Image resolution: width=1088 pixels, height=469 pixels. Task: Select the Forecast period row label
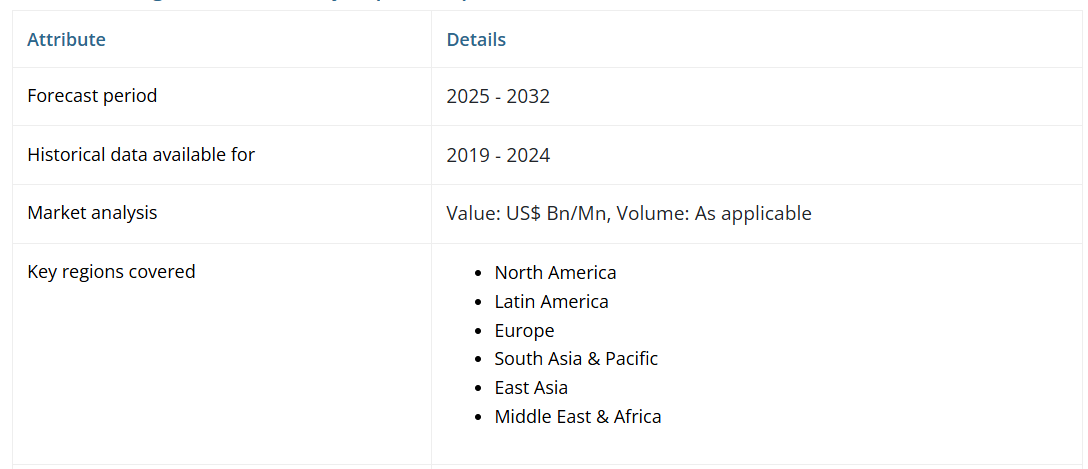92,96
